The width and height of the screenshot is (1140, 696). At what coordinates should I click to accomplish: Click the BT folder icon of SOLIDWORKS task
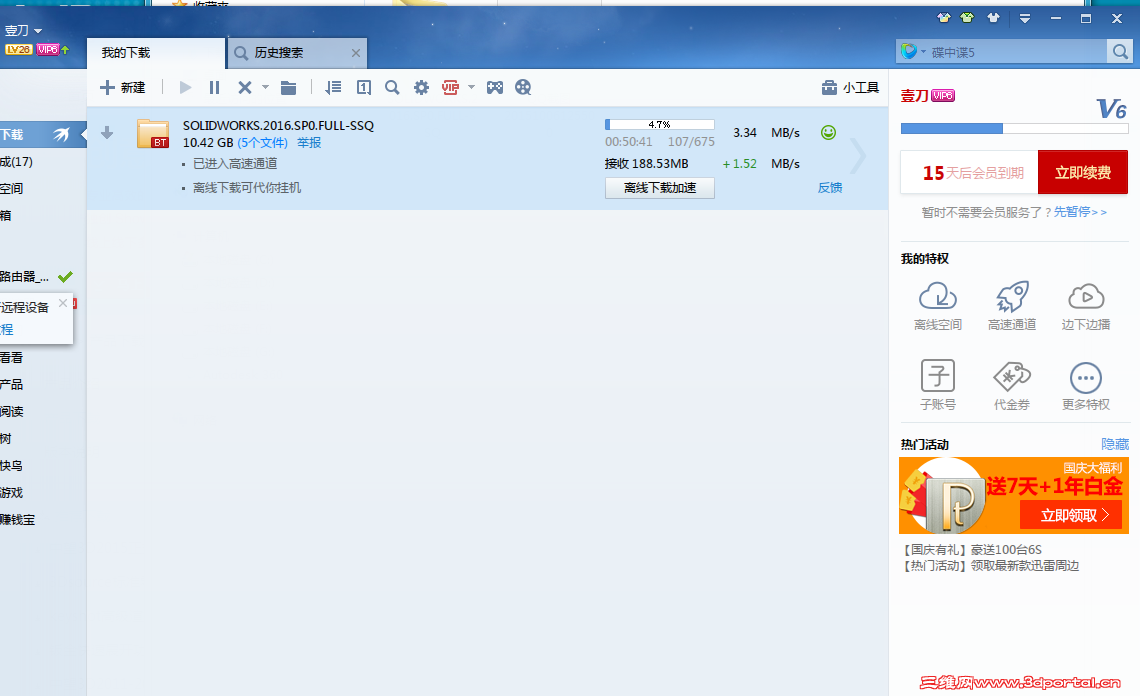coord(153,134)
